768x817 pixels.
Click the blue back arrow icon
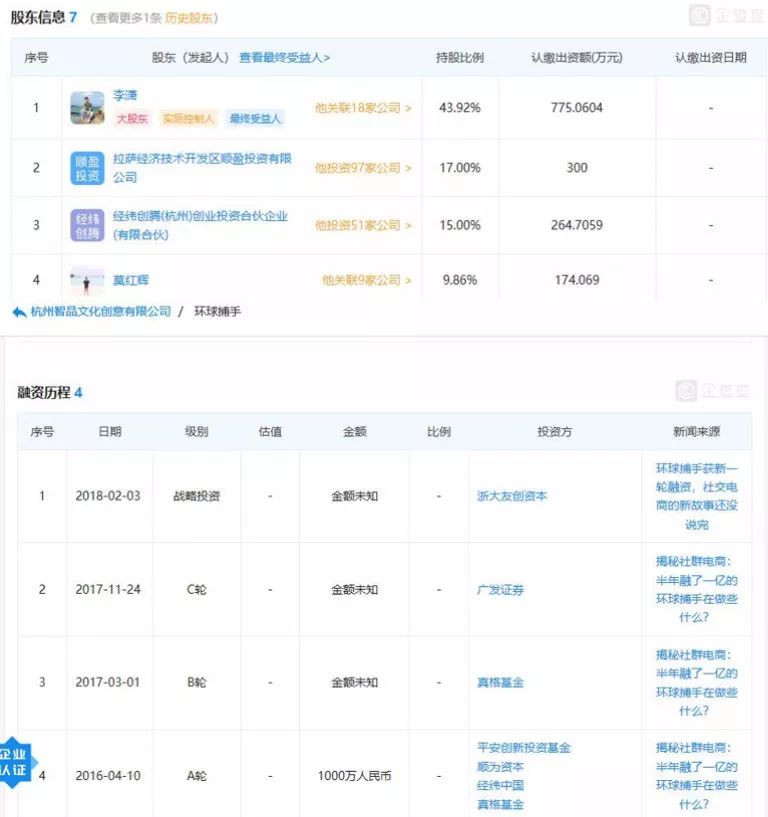pos(19,312)
